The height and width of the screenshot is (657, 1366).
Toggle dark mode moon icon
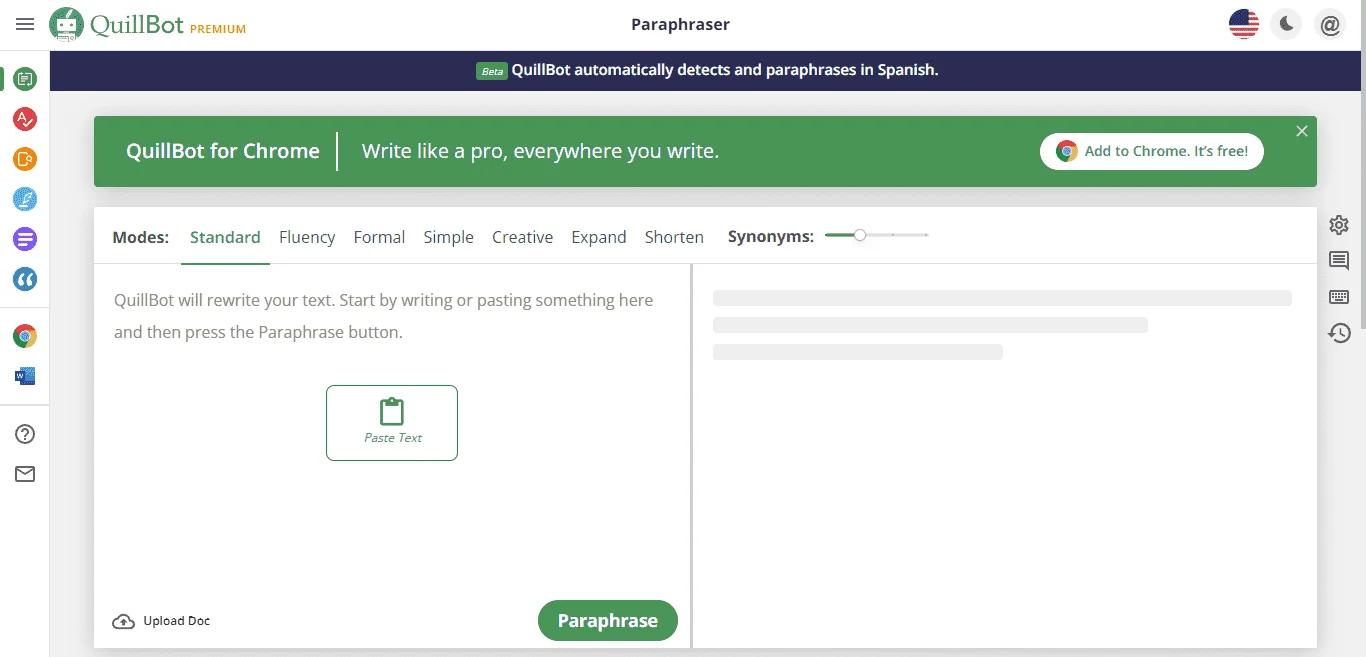[1287, 24]
